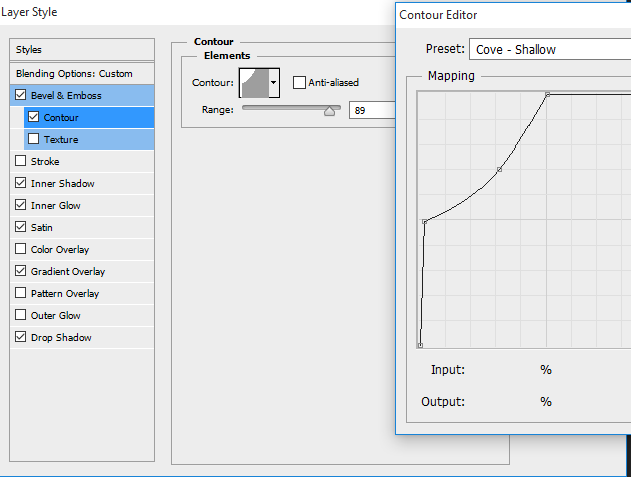
Task: Select the Satin style label
Action: [x=42, y=227]
